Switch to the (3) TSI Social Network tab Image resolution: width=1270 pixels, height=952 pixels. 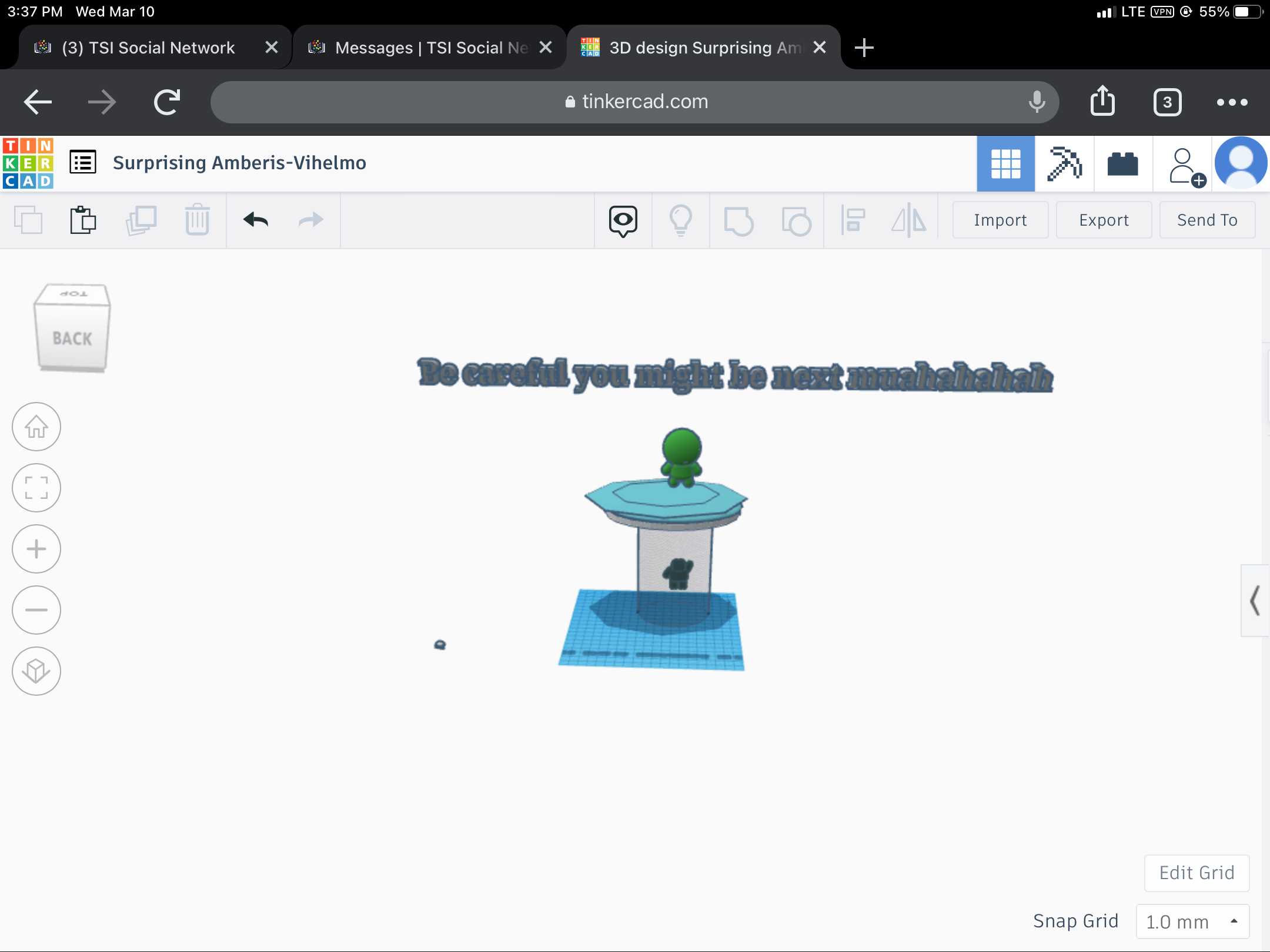click(147, 48)
